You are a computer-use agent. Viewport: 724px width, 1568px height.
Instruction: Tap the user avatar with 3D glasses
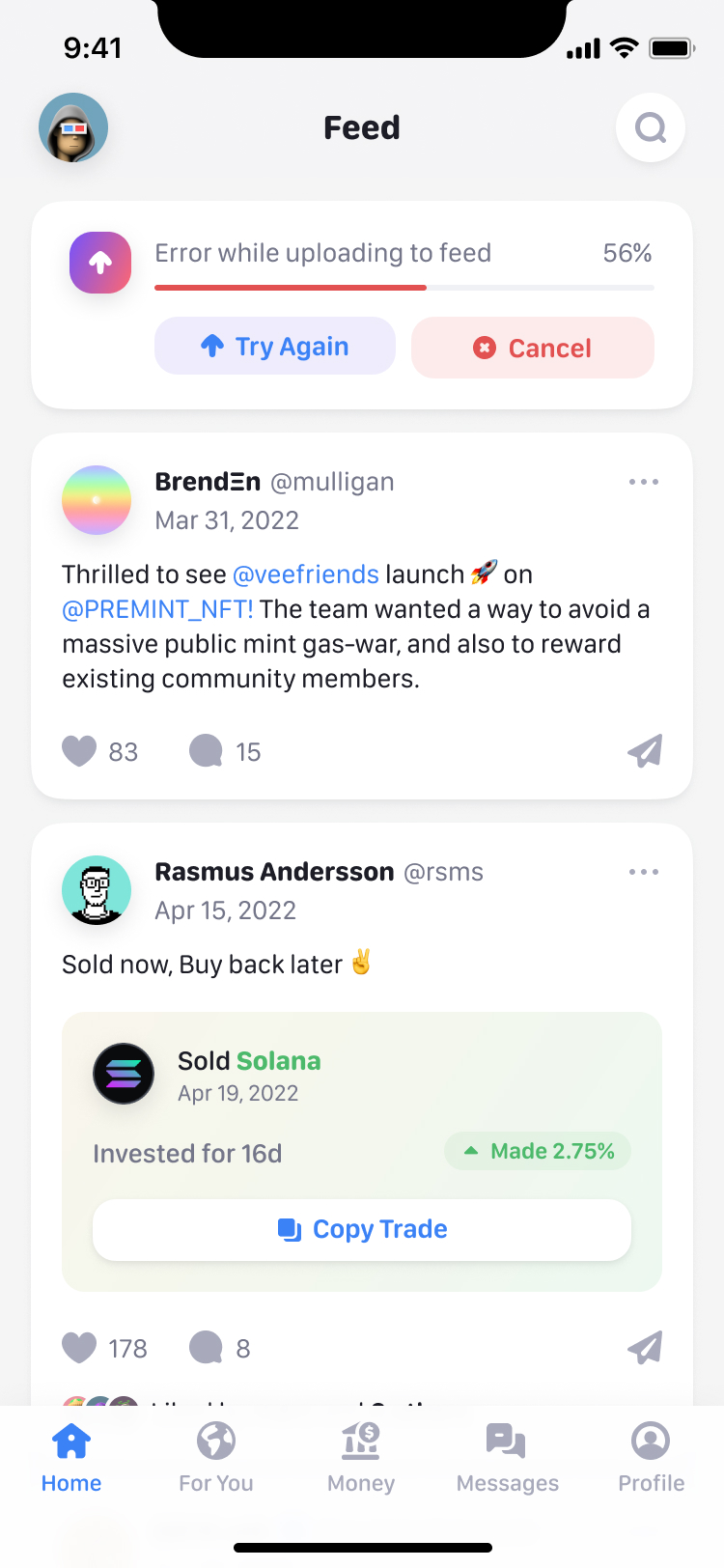point(73,127)
